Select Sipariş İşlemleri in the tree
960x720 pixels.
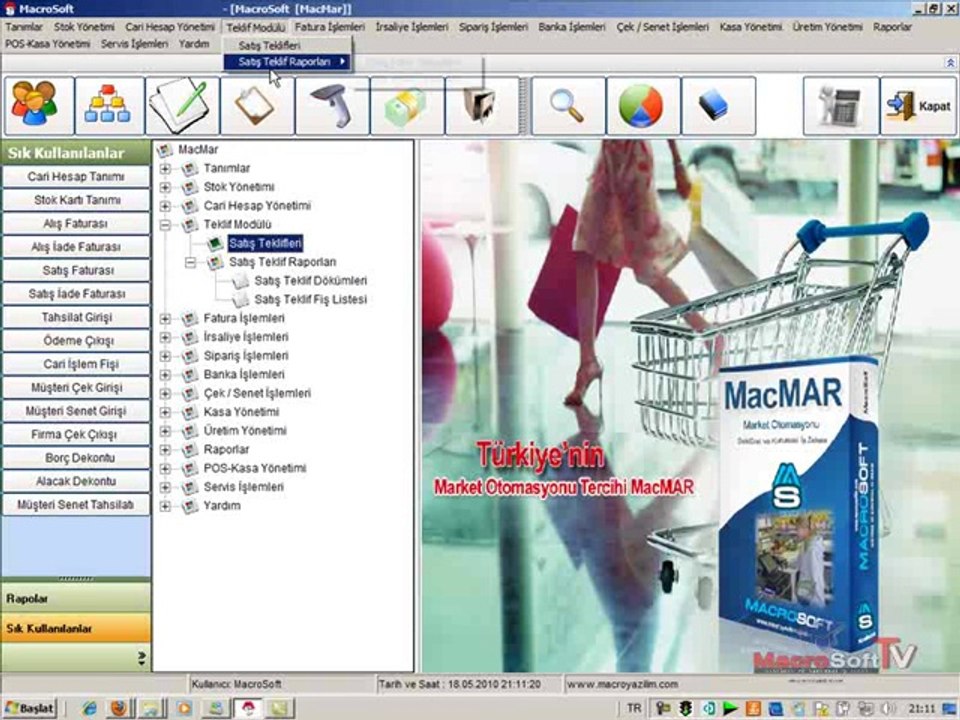(x=246, y=356)
